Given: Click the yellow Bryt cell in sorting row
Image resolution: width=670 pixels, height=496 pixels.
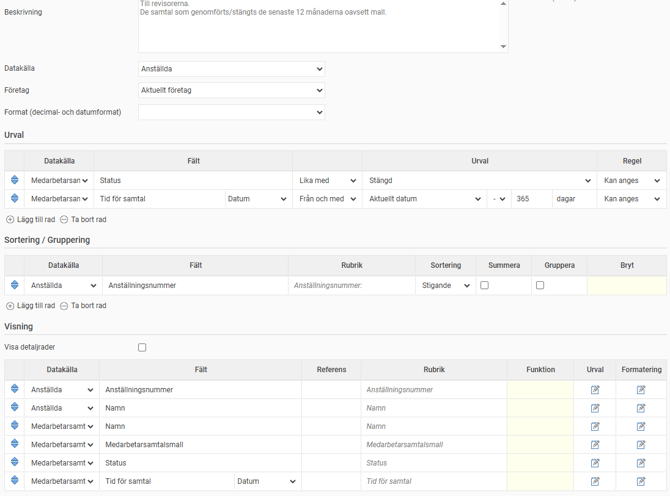Looking at the screenshot, I should click(x=627, y=286).
